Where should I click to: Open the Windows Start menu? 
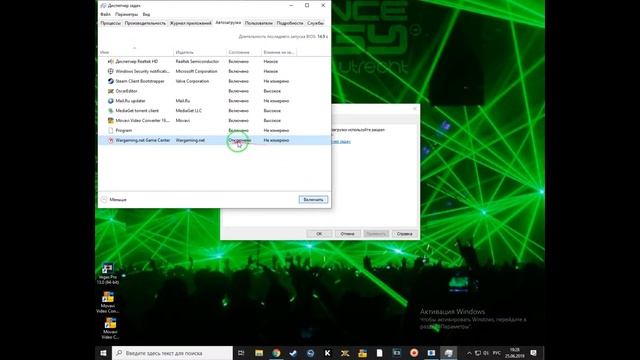tap(103, 353)
